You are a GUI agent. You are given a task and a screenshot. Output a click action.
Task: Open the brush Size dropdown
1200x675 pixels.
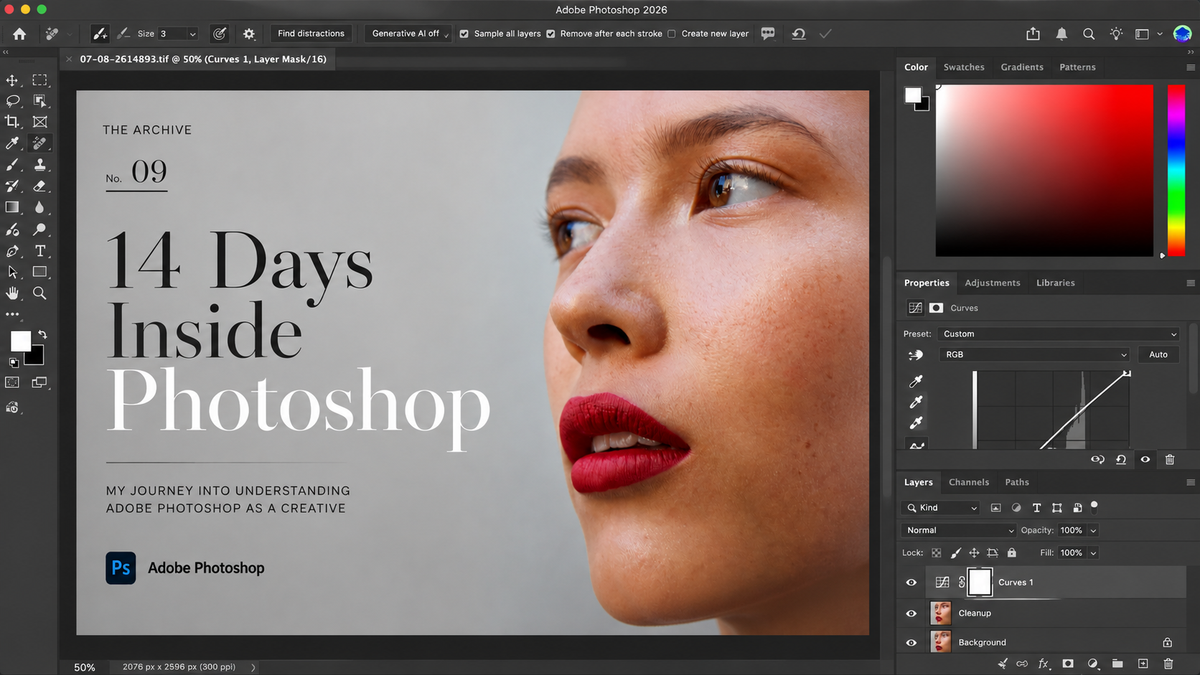click(x=192, y=34)
